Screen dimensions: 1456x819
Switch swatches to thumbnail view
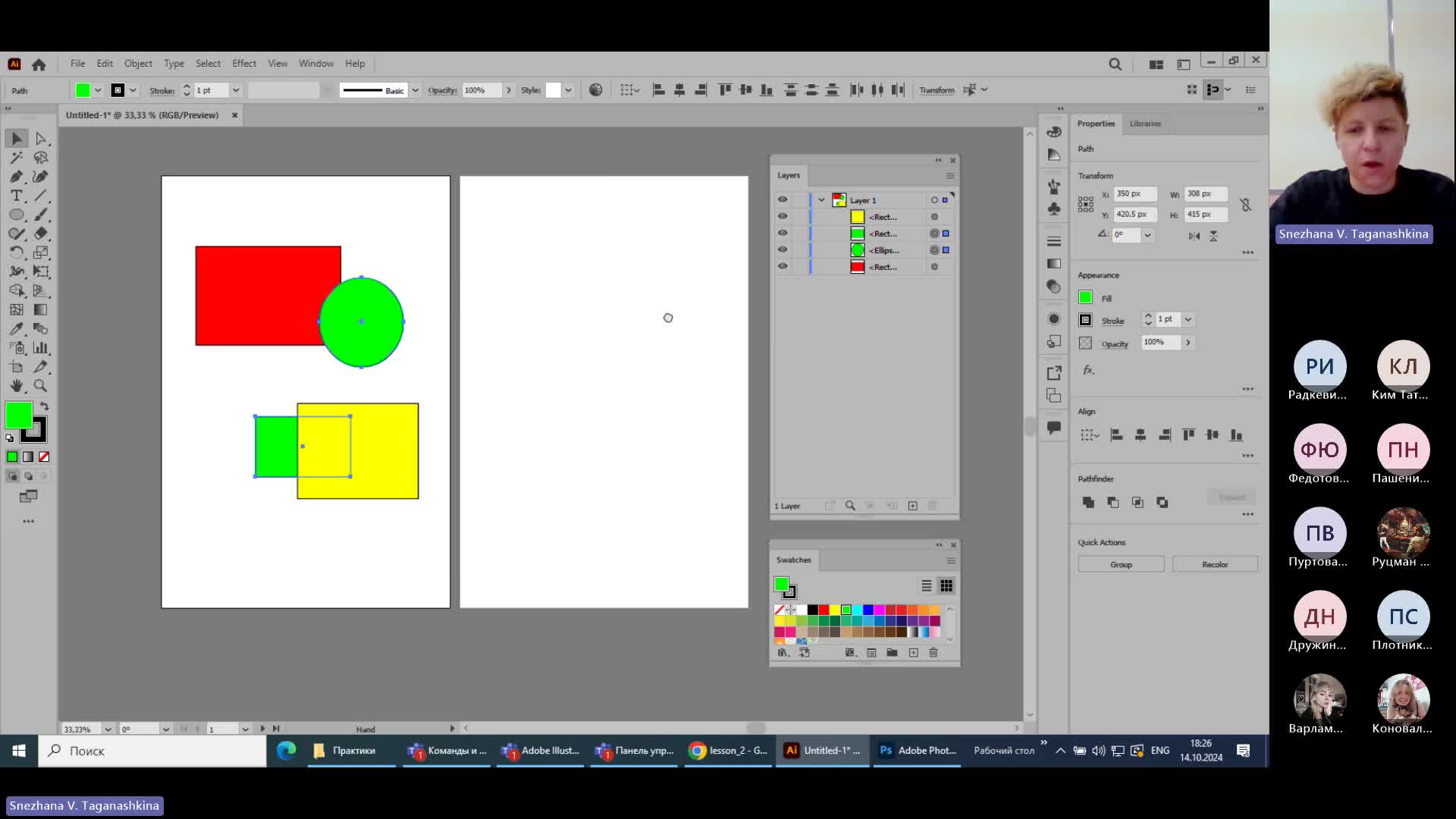[x=946, y=586]
